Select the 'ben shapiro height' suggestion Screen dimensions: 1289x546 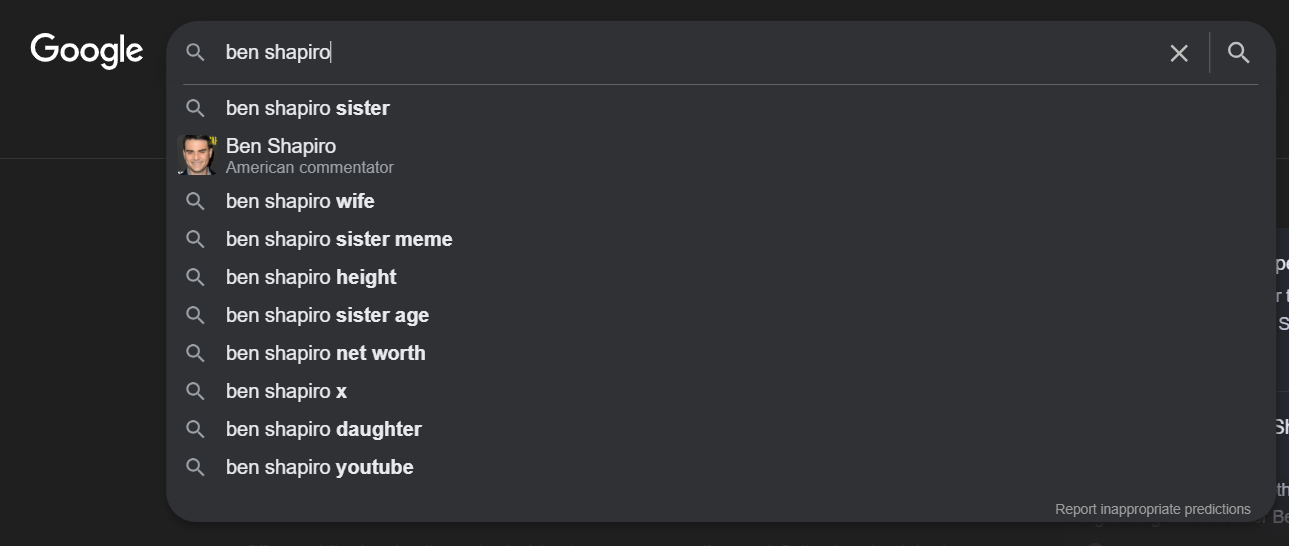point(311,277)
